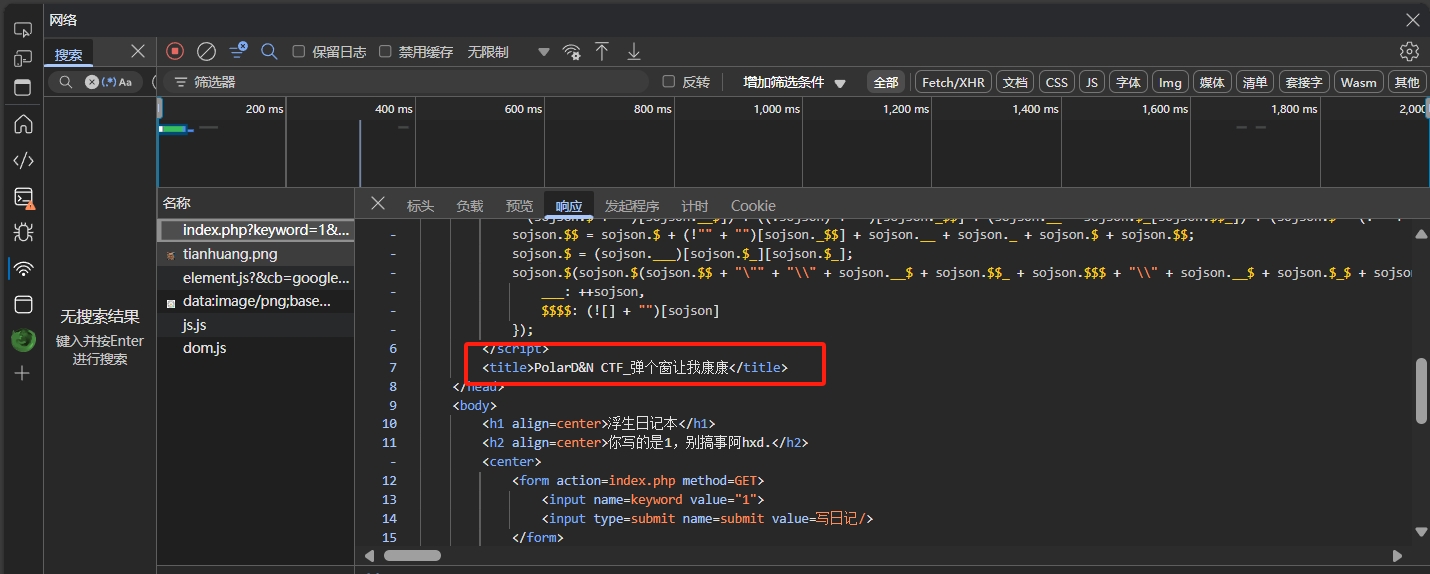This screenshot has width=1430, height=574.
Task: Open network conditions wifi-gear icon
Action: (571, 51)
